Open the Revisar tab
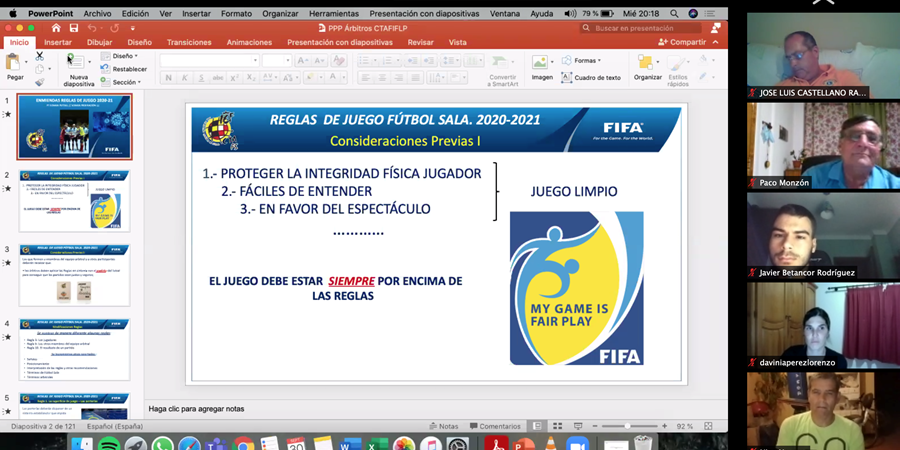The width and height of the screenshot is (900, 450). (420, 42)
